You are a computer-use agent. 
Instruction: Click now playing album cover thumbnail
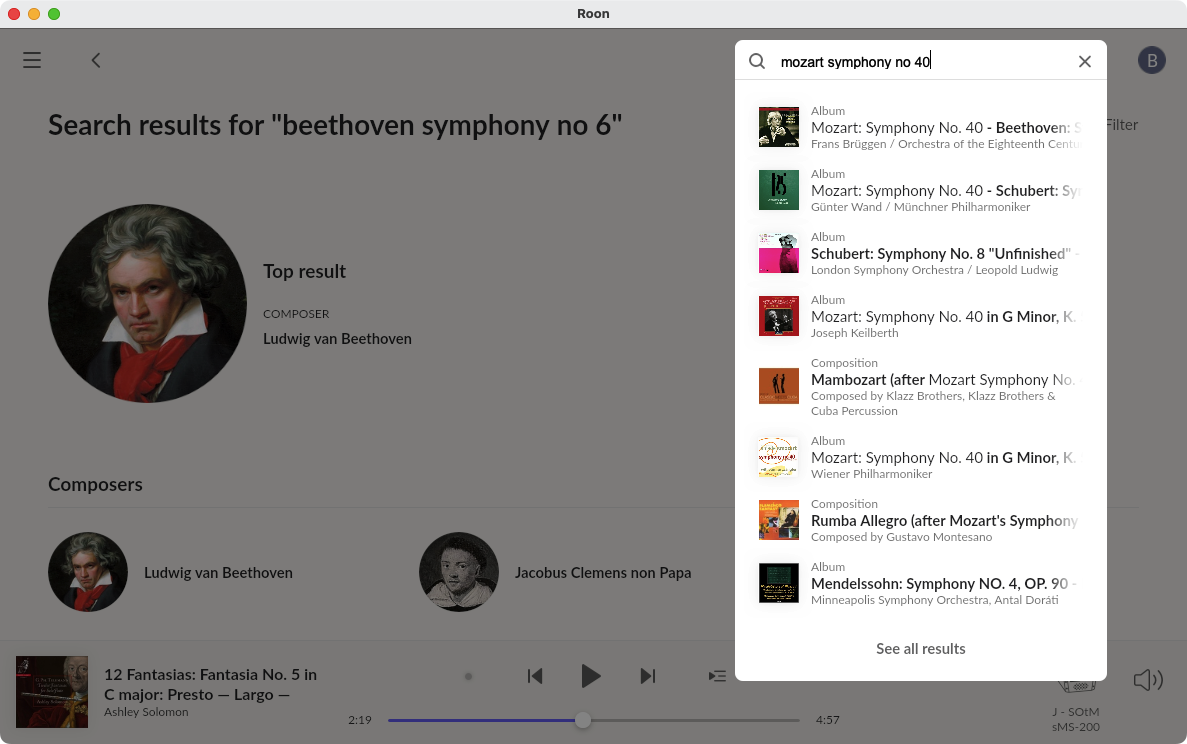click(52, 692)
